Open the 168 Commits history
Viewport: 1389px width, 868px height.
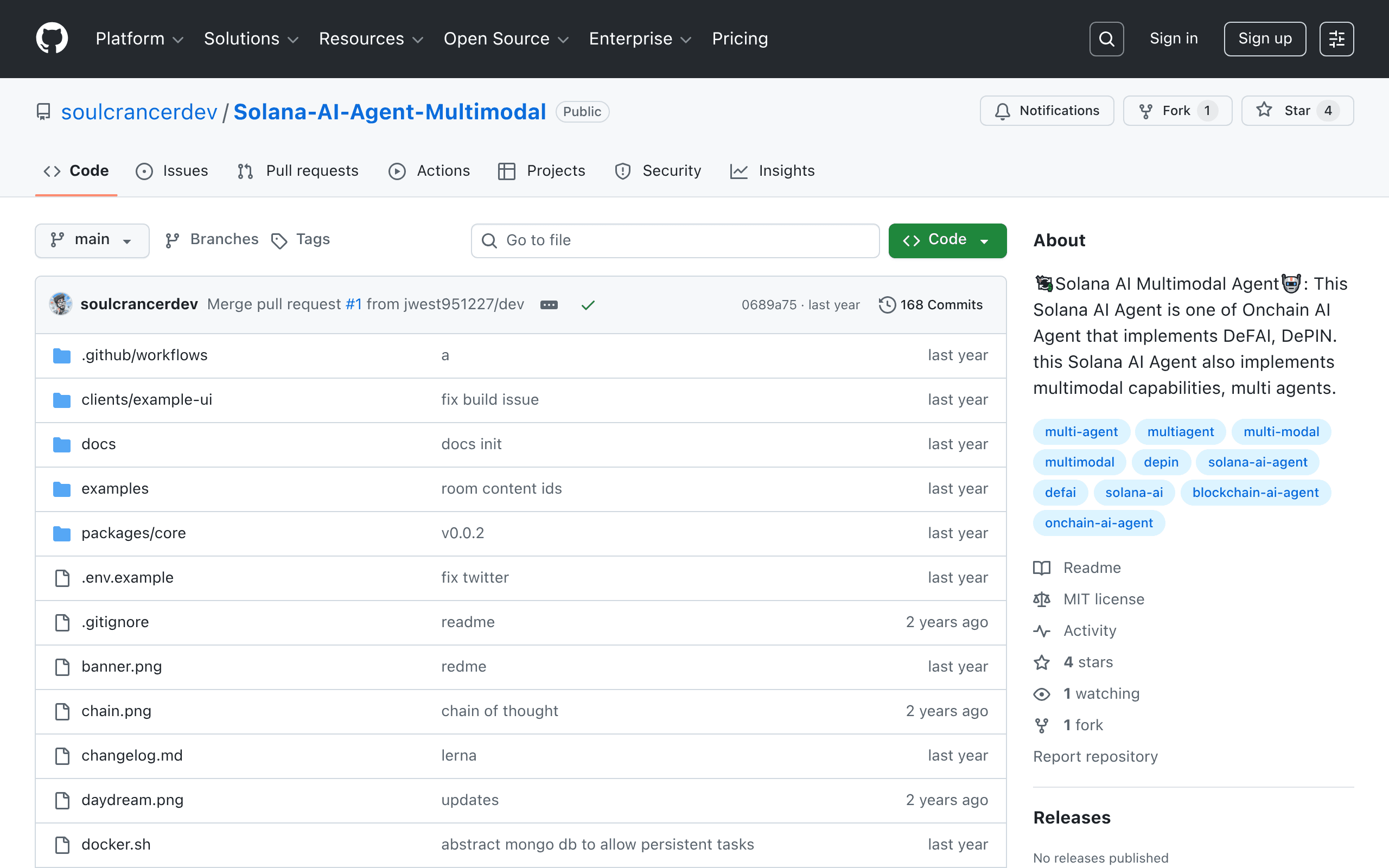click(931, 305)
